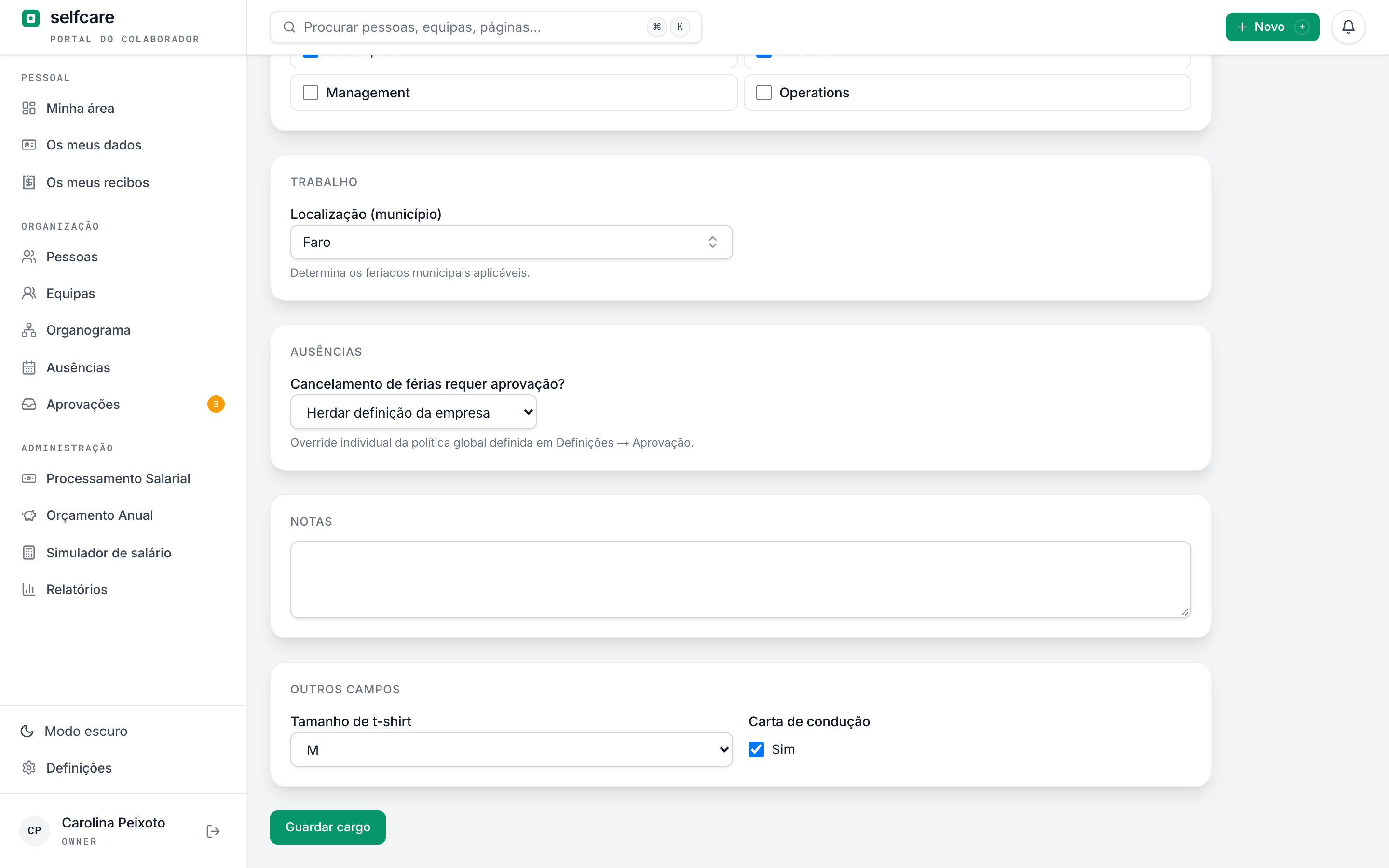Screen dimensions: 1389x868
Task: Follow Definições → Aprovação link
Action: point(623,443)
